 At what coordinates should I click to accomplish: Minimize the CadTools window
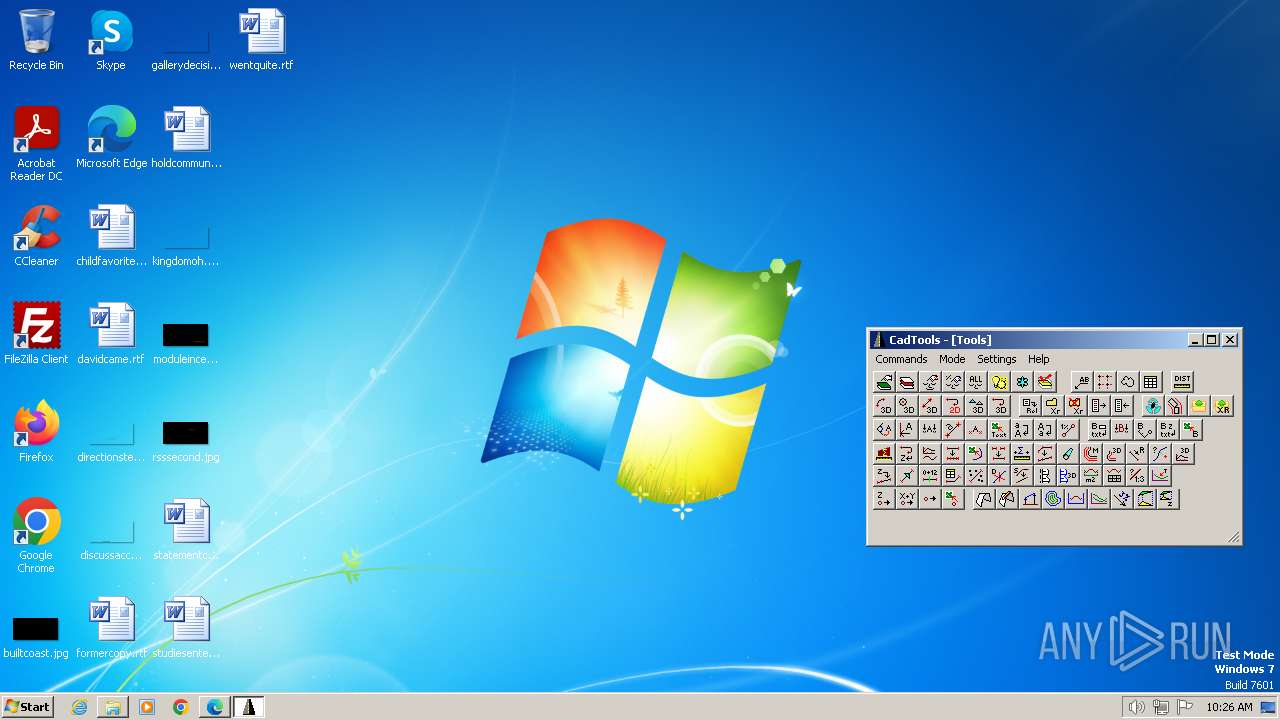(1195, 340)
